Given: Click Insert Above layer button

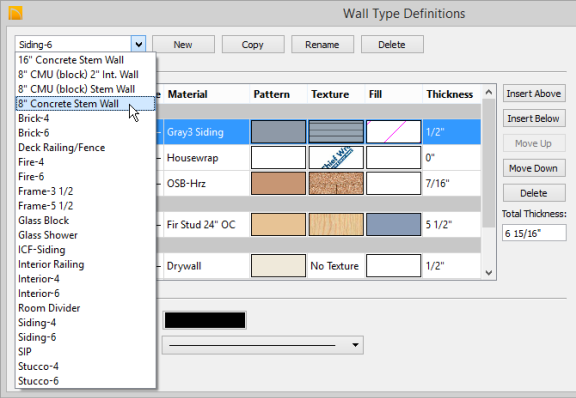Looking at the screenshot, I should 534,94.
